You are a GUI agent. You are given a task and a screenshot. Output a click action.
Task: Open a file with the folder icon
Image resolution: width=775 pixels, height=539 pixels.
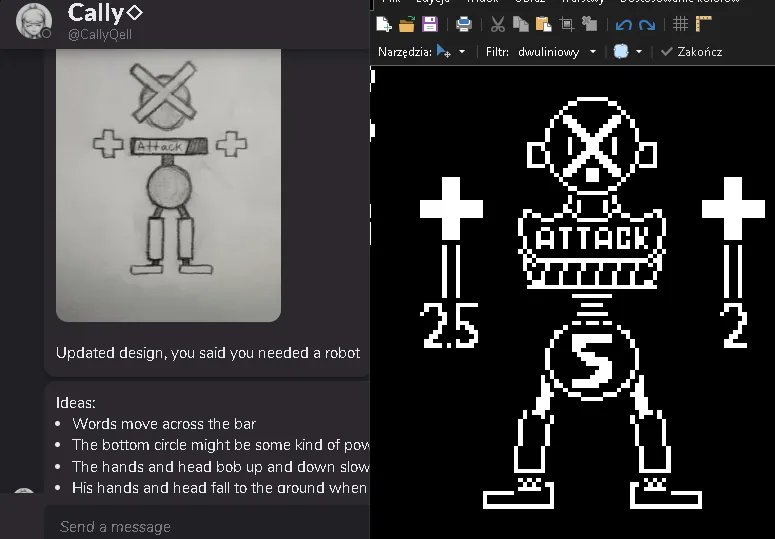coord(407,24)
